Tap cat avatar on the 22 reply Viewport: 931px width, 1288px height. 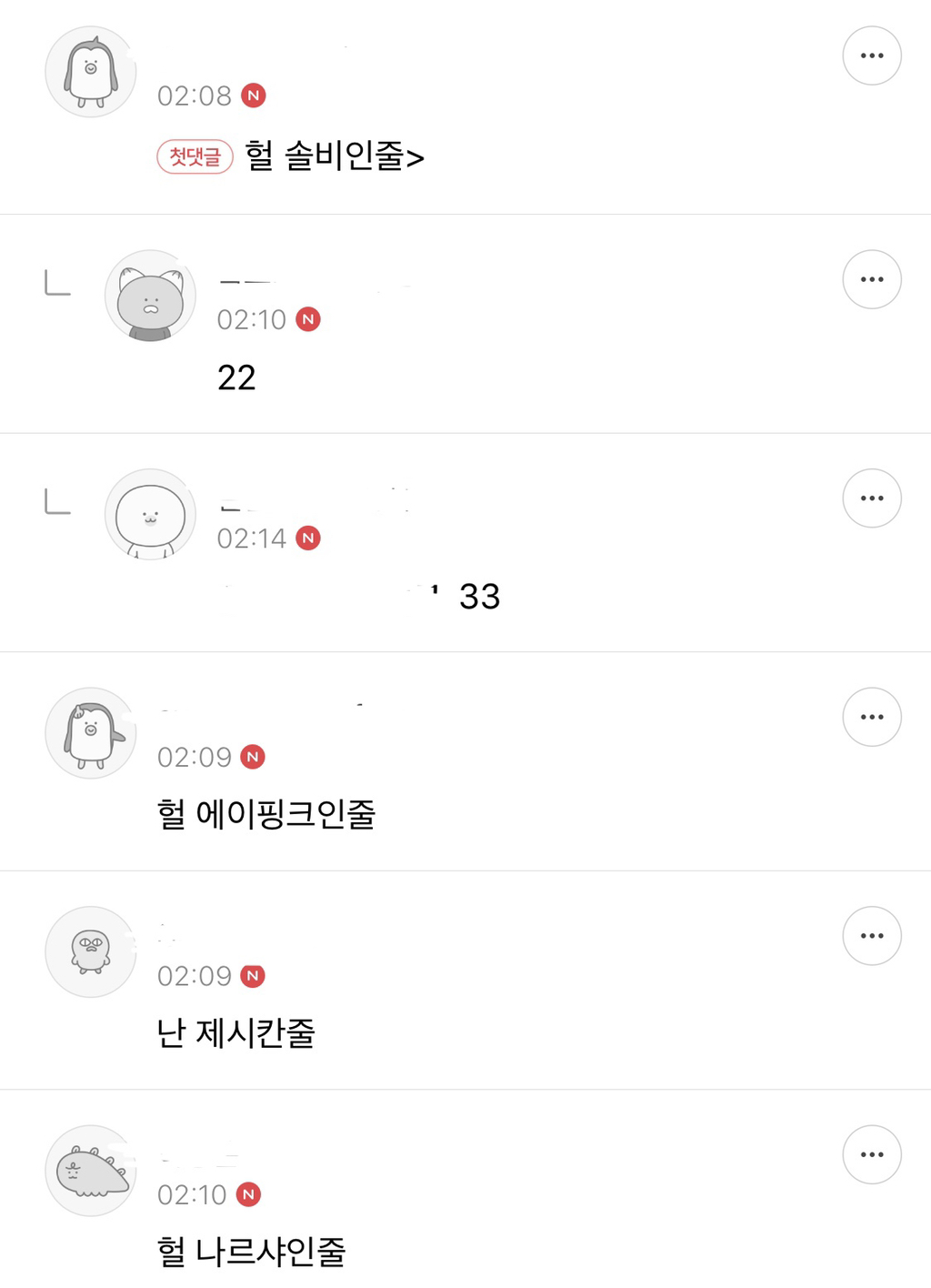tap(151, 296)
